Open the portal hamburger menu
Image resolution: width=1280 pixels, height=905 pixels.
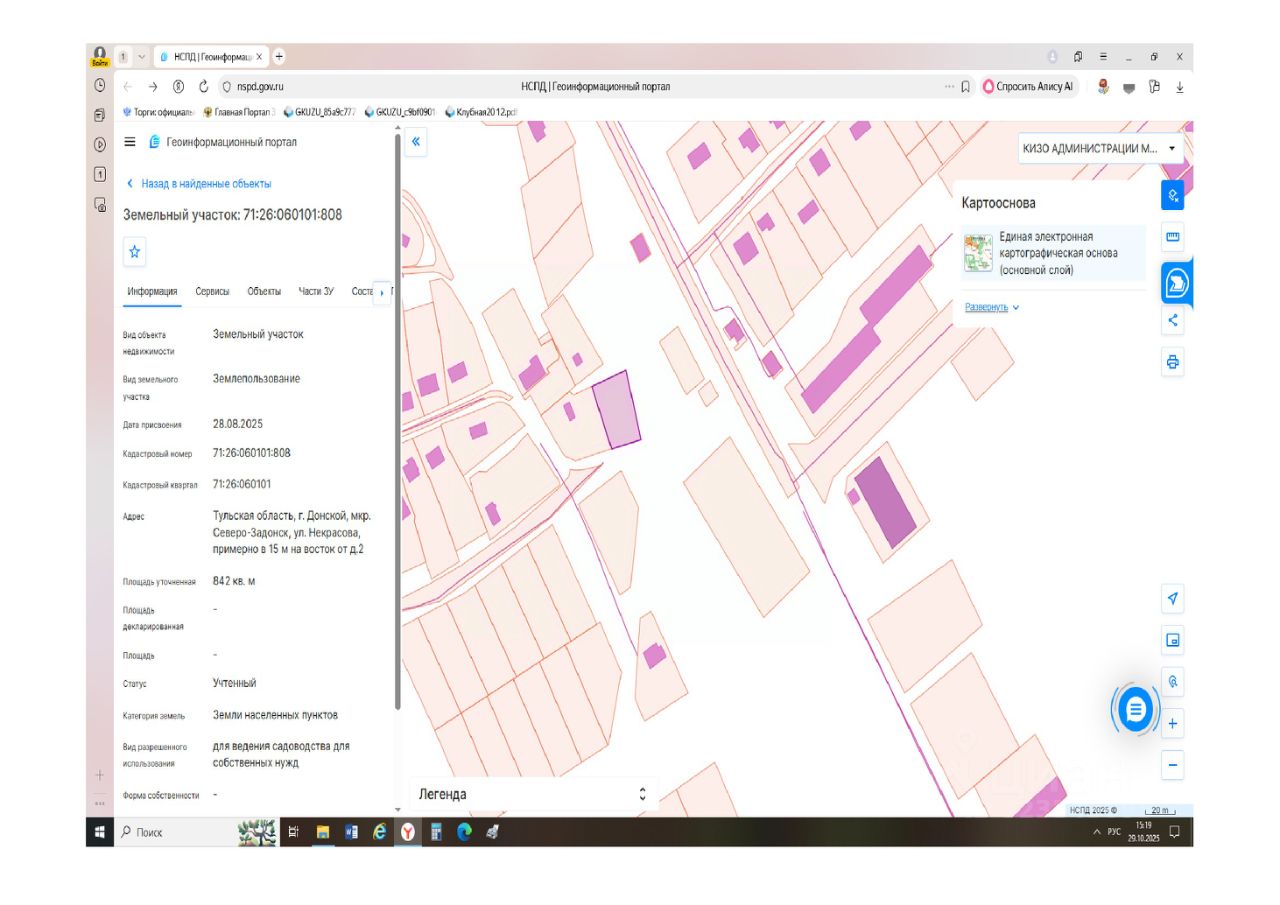click(129, 142)
